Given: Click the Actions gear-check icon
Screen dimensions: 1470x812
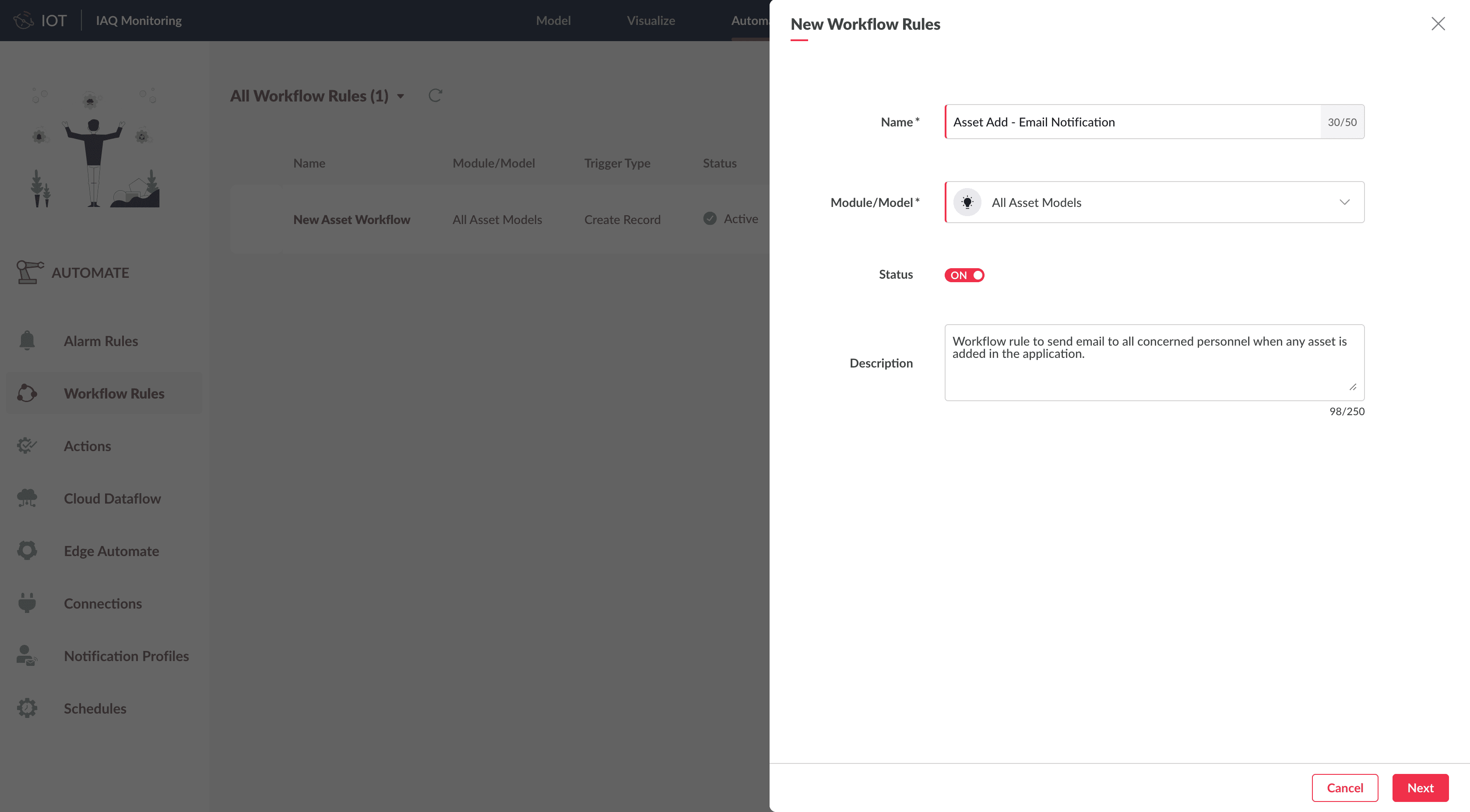Looking at the screenshot, I should click(27, 445).
